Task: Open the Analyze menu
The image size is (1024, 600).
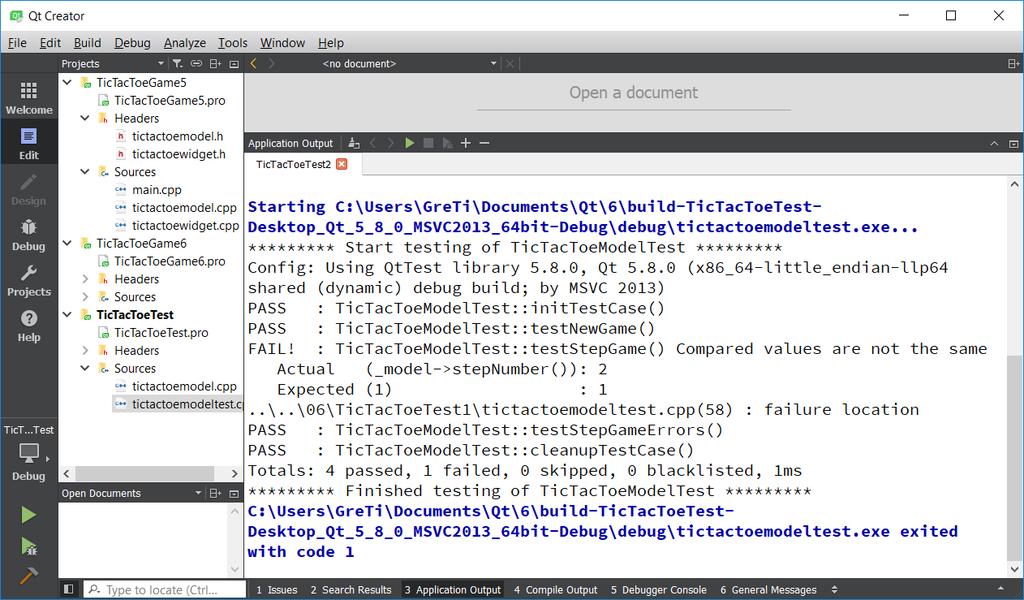Action: click(185, 42)
